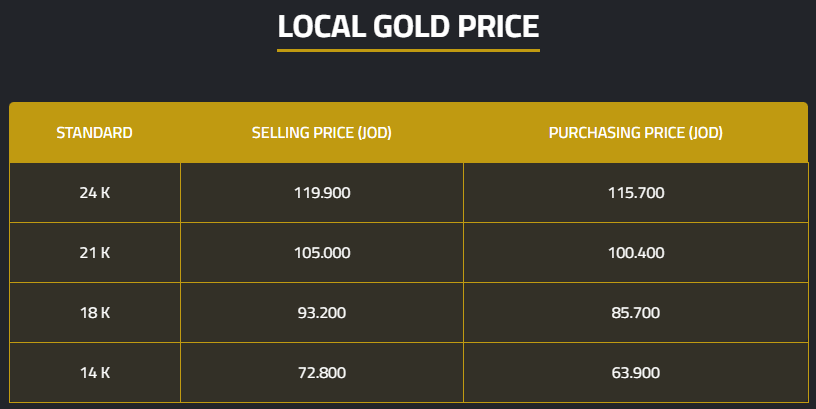The height and width of the screenshot is (409, 816).
Task: Click the PURCHASING PRICE (JOD) header
Action: click(635, 132)
